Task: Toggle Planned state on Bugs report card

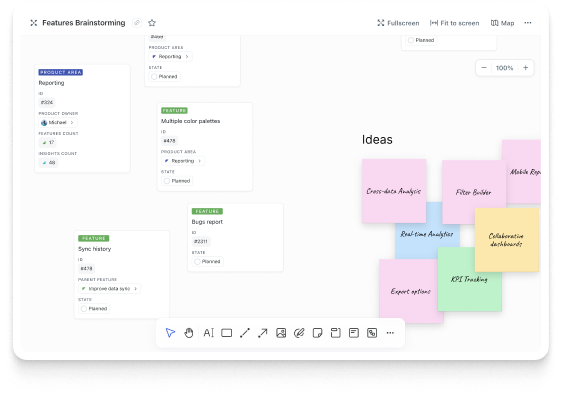Action: tap(209, 261)
